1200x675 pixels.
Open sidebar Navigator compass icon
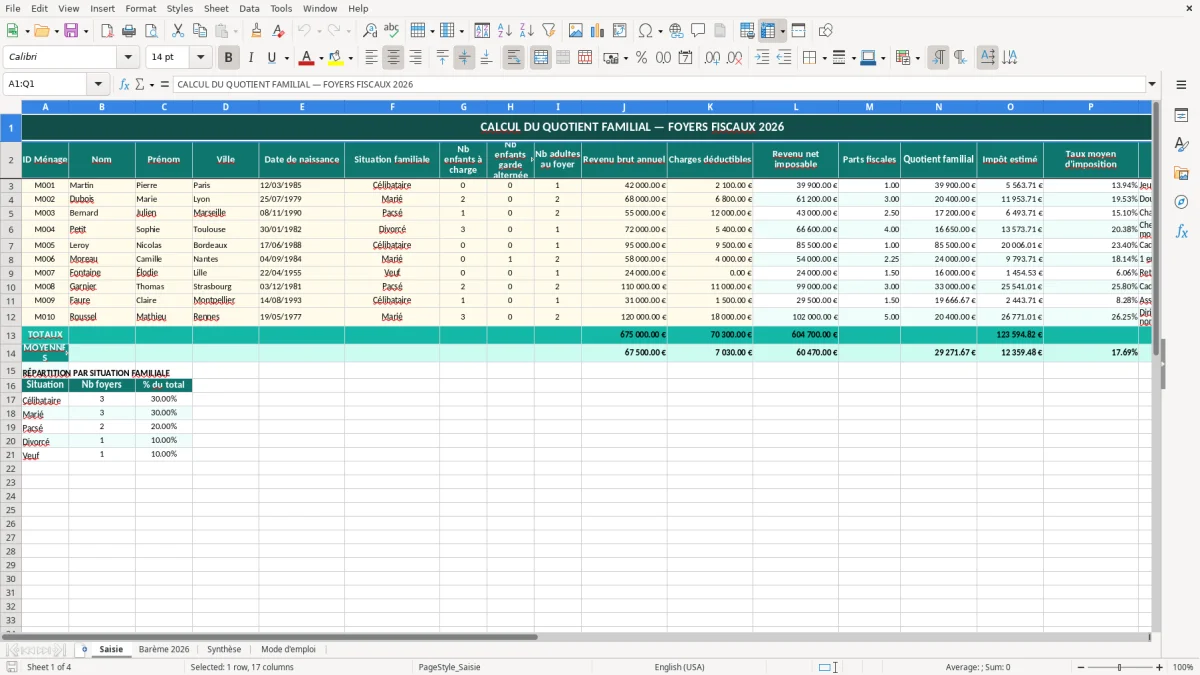coord(1181,202)
